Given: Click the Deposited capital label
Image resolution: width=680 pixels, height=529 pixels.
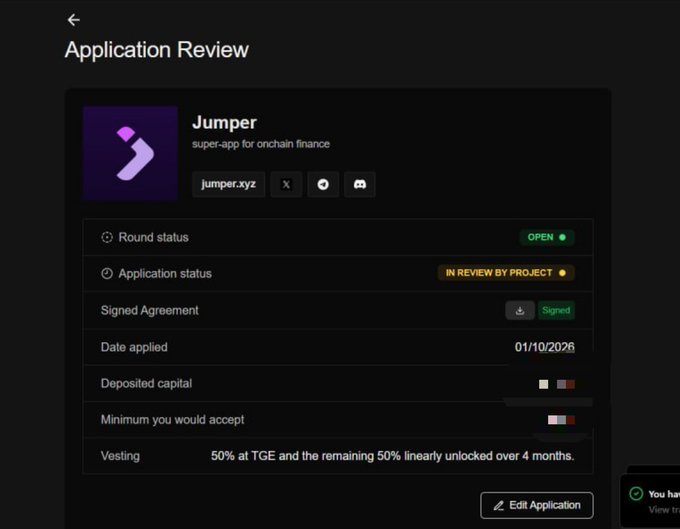Looking at the screenshot, I should coord(147,384).
